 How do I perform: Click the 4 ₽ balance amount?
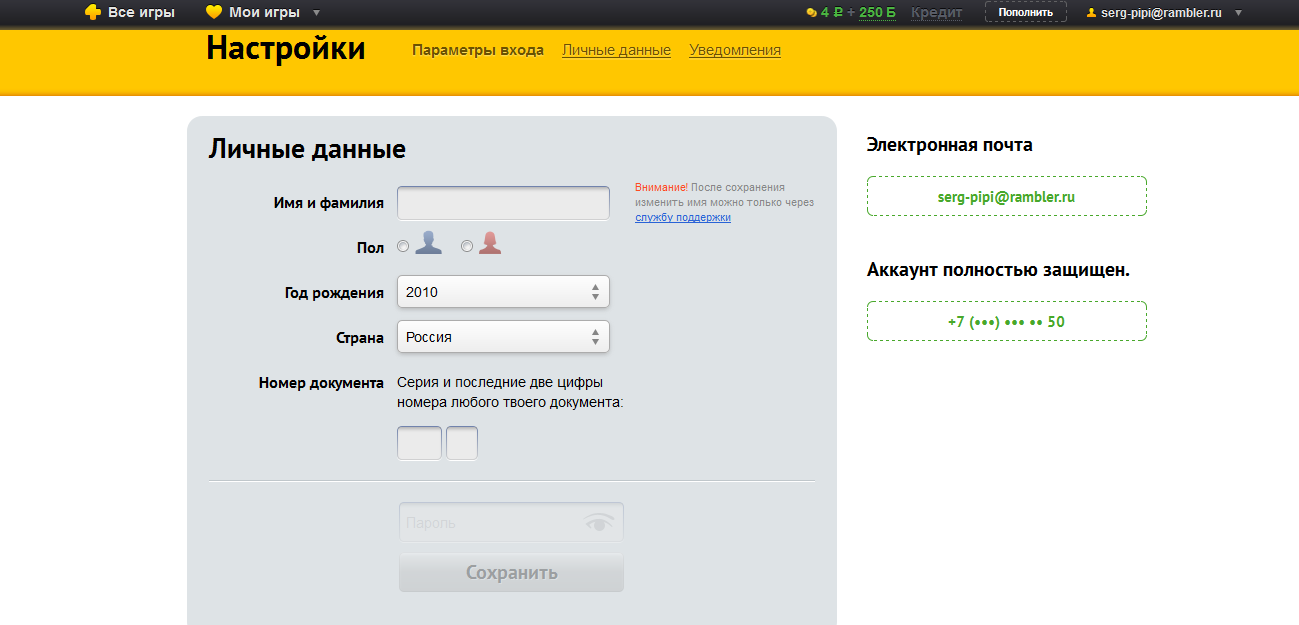[832, 13]
